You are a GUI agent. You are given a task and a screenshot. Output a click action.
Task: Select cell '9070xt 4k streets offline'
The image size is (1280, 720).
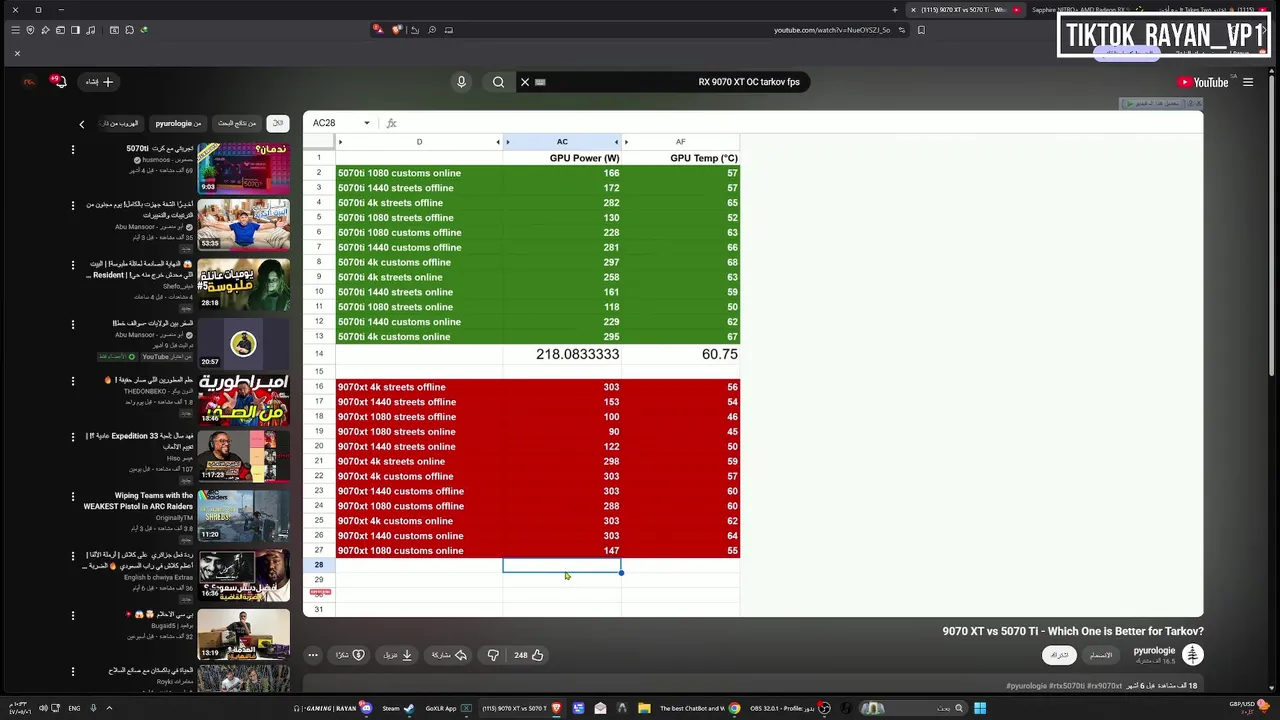pos(419,387)
